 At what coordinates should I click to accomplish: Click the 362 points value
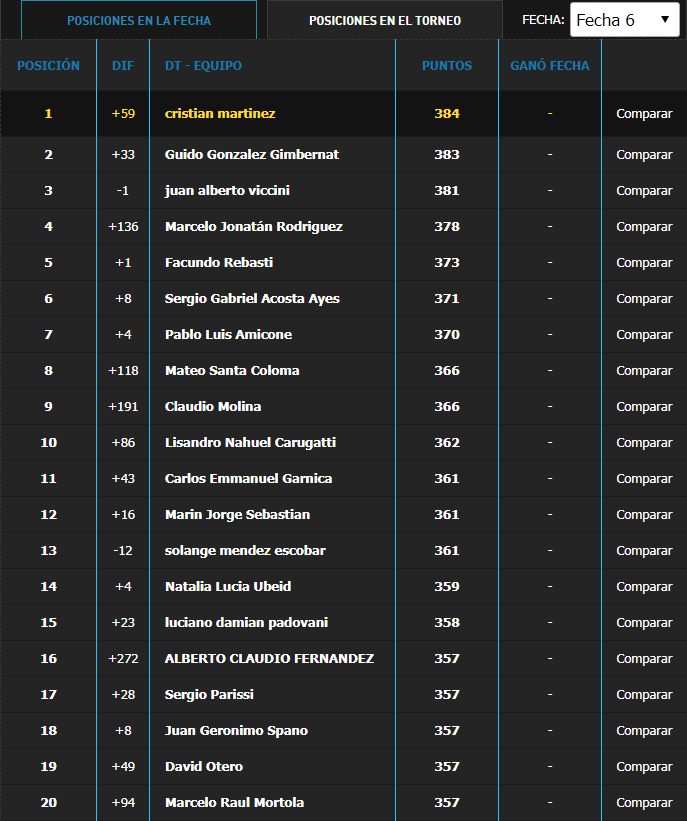[447, 442]
